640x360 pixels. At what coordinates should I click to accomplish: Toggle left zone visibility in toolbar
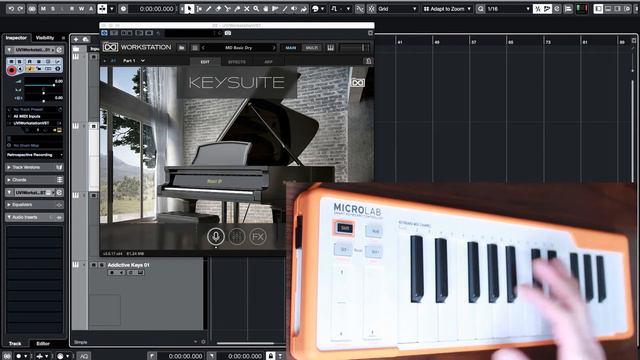coord(598,9)
